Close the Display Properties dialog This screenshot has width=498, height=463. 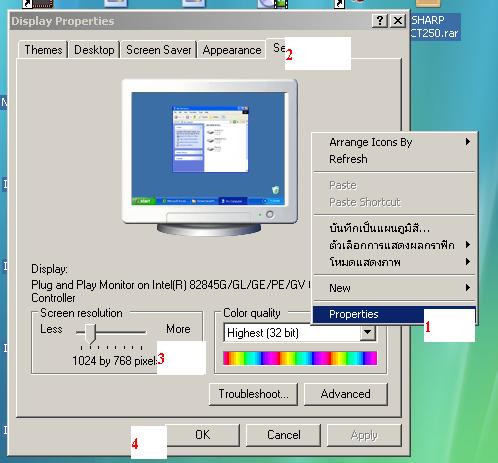(x=398, y=21)
